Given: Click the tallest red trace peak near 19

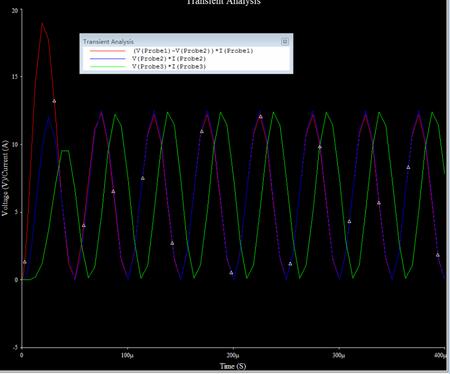Looking at the screenshot, I should tap(42, 24).
